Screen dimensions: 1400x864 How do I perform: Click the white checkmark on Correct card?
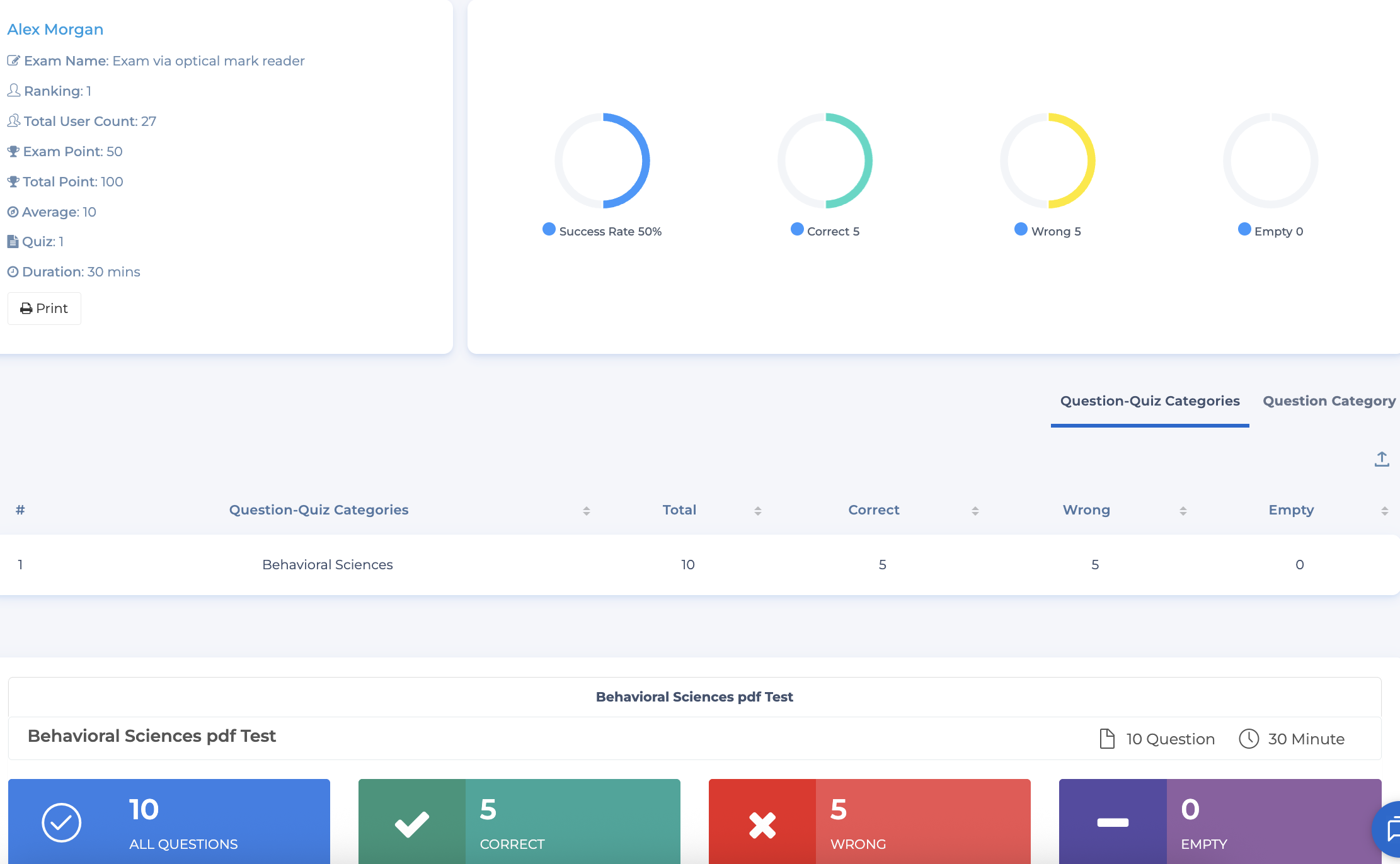[411, 824]
